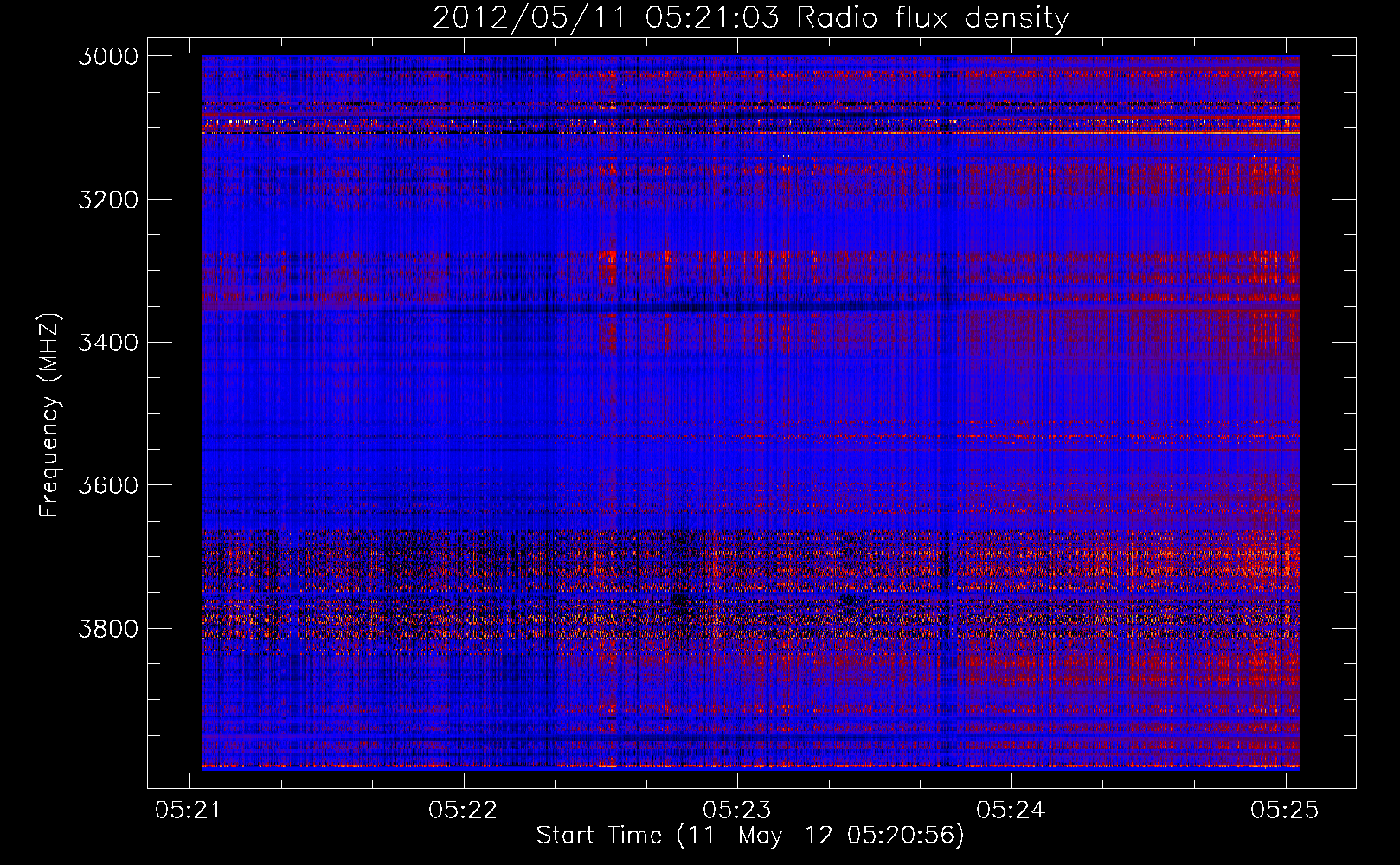Click the 3400 frequency axis label
Image resolution: width=1400 pixels, height=865 pixels.
(x=108, y=343)
